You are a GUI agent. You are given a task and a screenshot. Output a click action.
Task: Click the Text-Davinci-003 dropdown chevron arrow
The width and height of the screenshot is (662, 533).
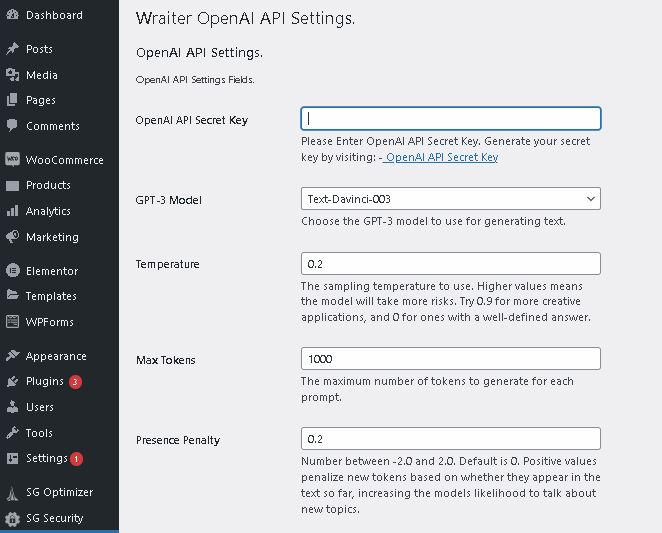coord(591,199)
